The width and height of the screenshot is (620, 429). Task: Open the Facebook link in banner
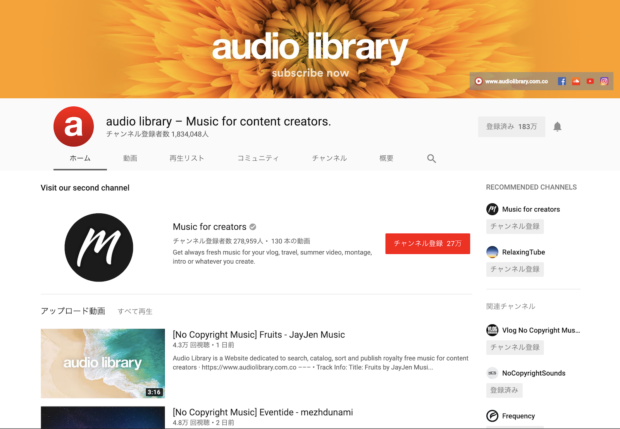coord(562,81)
